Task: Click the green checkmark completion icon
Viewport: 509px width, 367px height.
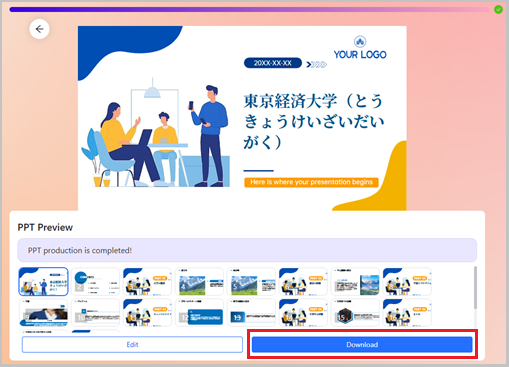Action: pos(498,9)
